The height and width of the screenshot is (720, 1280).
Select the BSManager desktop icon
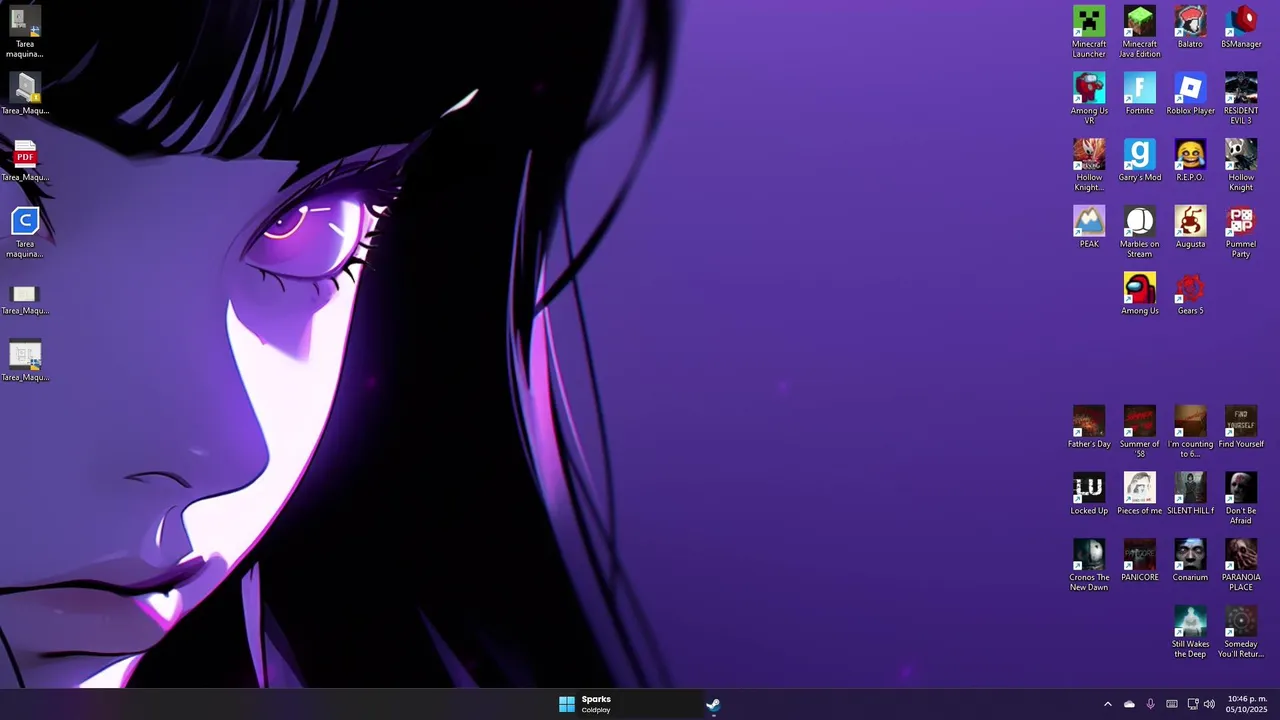(1241, 27)
